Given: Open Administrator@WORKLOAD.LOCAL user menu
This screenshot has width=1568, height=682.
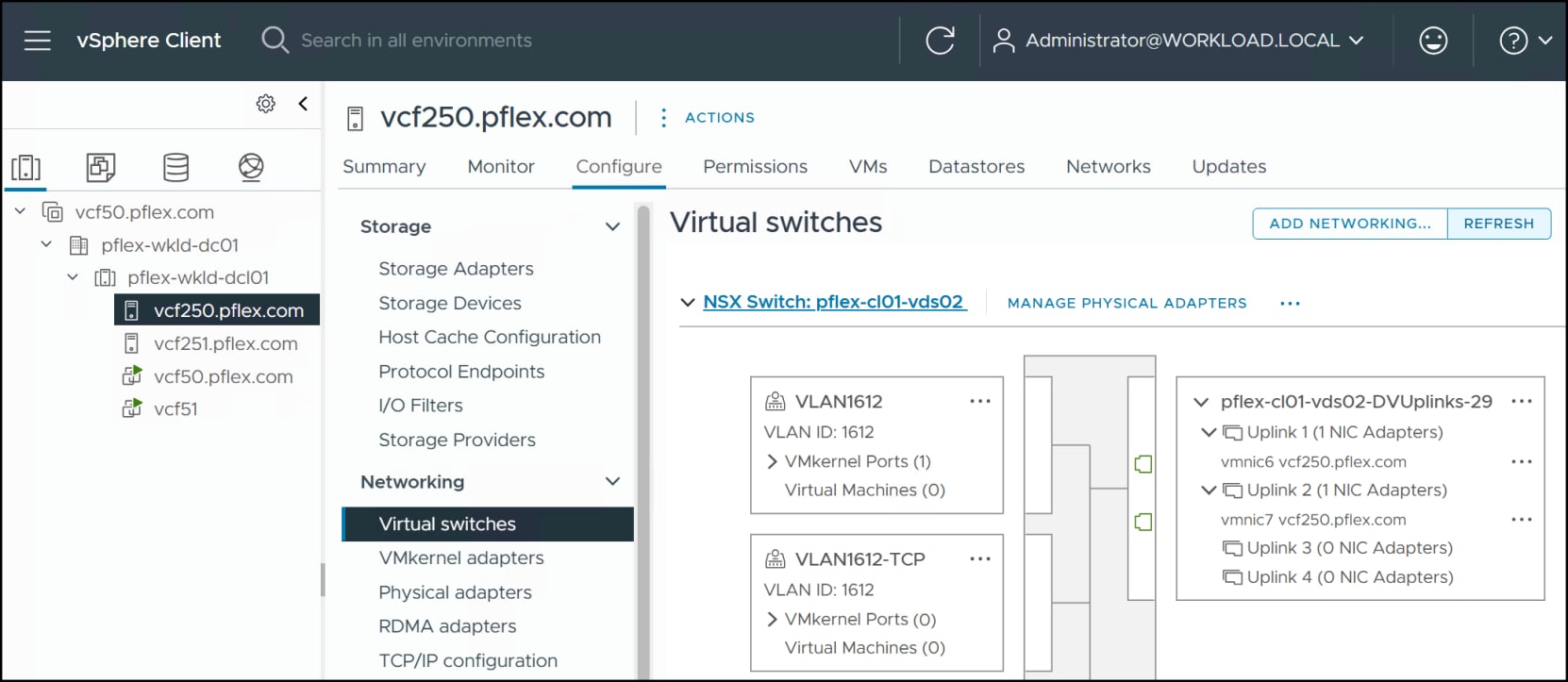Looking at the screenshot, I should point(1178,41).
